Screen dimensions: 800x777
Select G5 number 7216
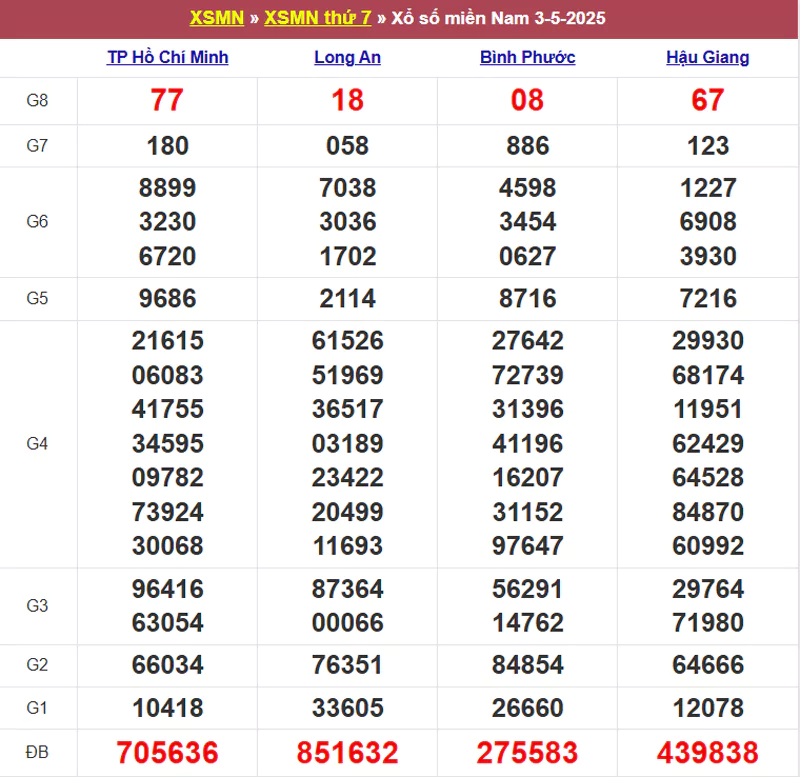pyautogui.click(x=708, y=298)
